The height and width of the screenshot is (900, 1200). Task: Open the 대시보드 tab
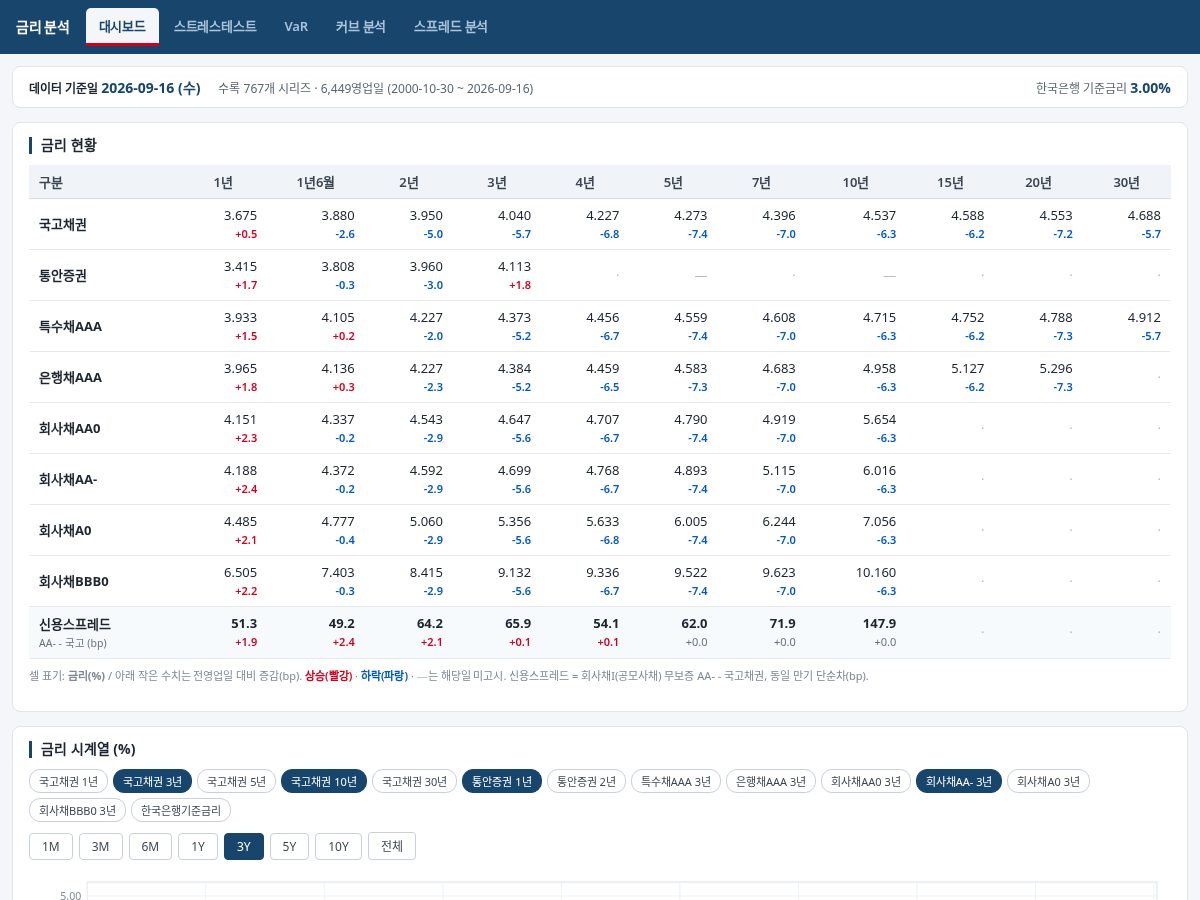[122, 26]
